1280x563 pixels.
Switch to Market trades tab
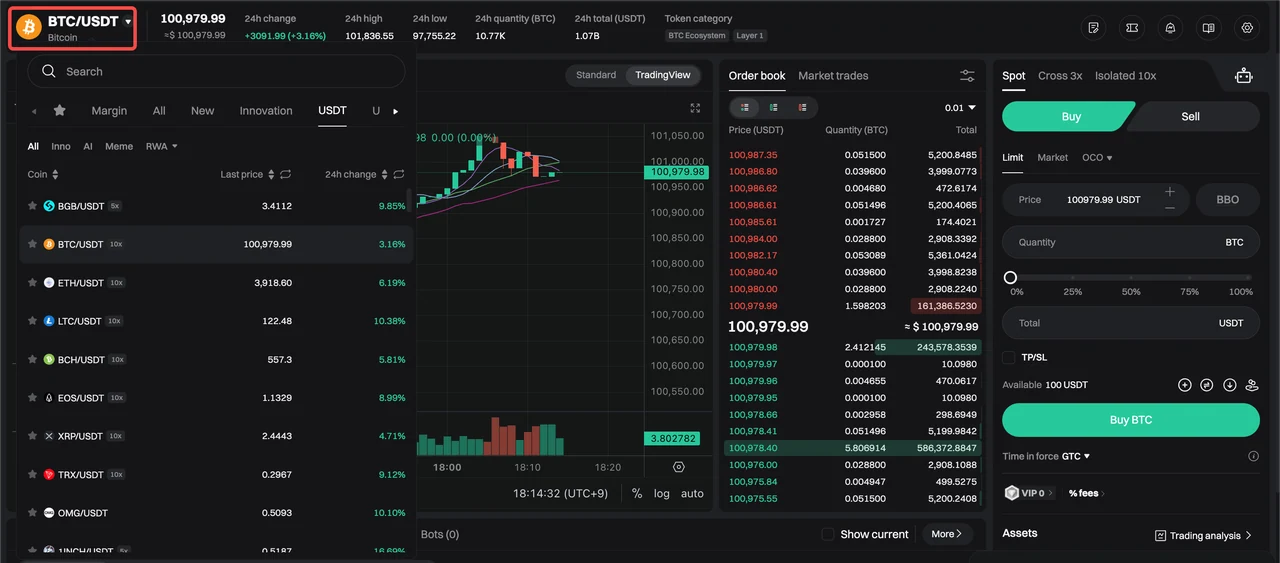tap(833, 76)
